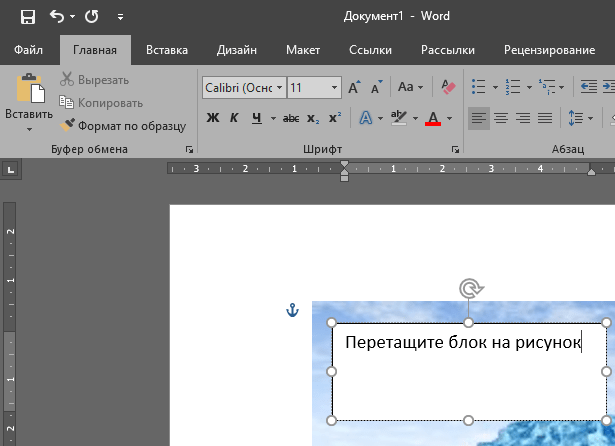Toggle strikethrough abc formatting
This screenshot has height=446, width=615.
click(x=291, y=118)
